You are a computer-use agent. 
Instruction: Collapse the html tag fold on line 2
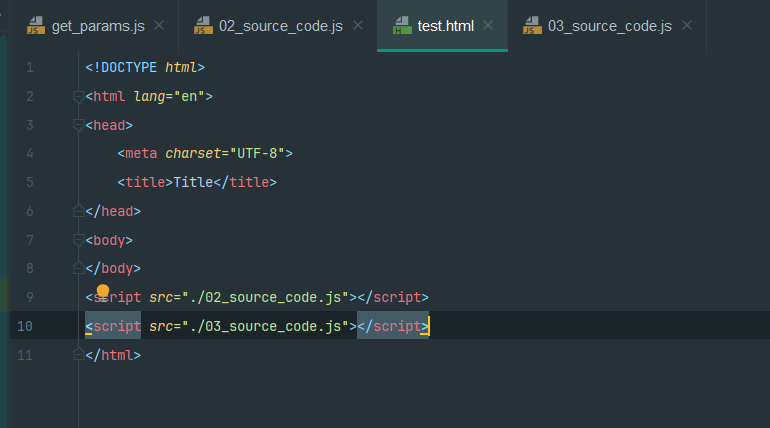[x=78, y=97]
